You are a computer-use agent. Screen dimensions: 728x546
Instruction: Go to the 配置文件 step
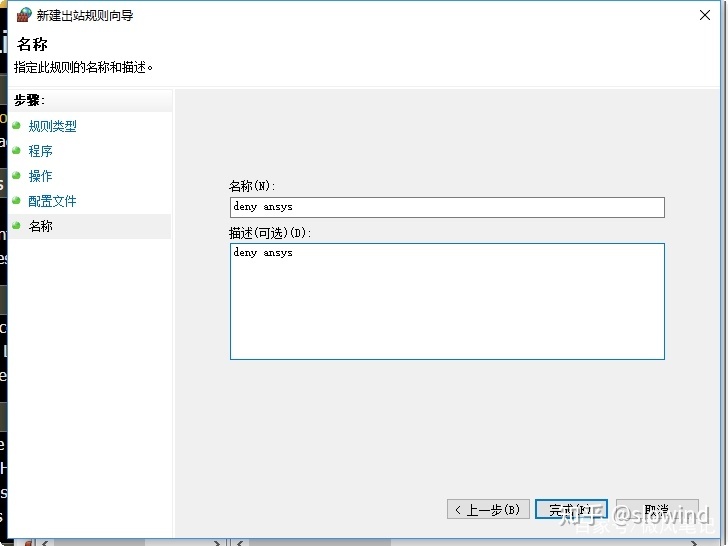(x=52, y=201)
